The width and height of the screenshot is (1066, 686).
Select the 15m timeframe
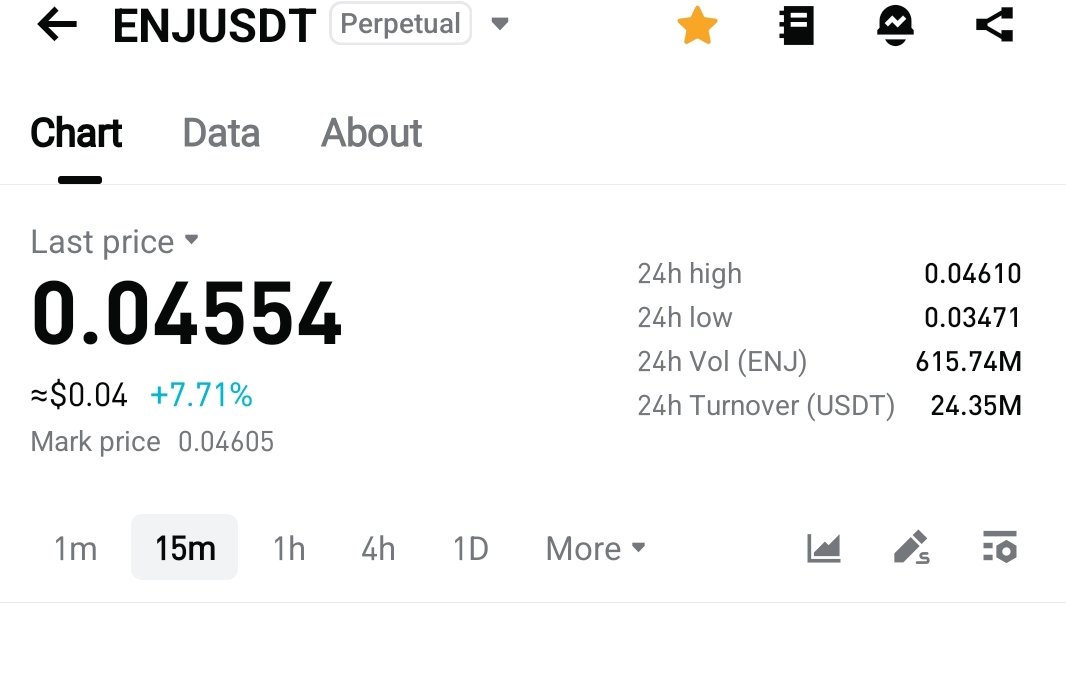(185, 548)
